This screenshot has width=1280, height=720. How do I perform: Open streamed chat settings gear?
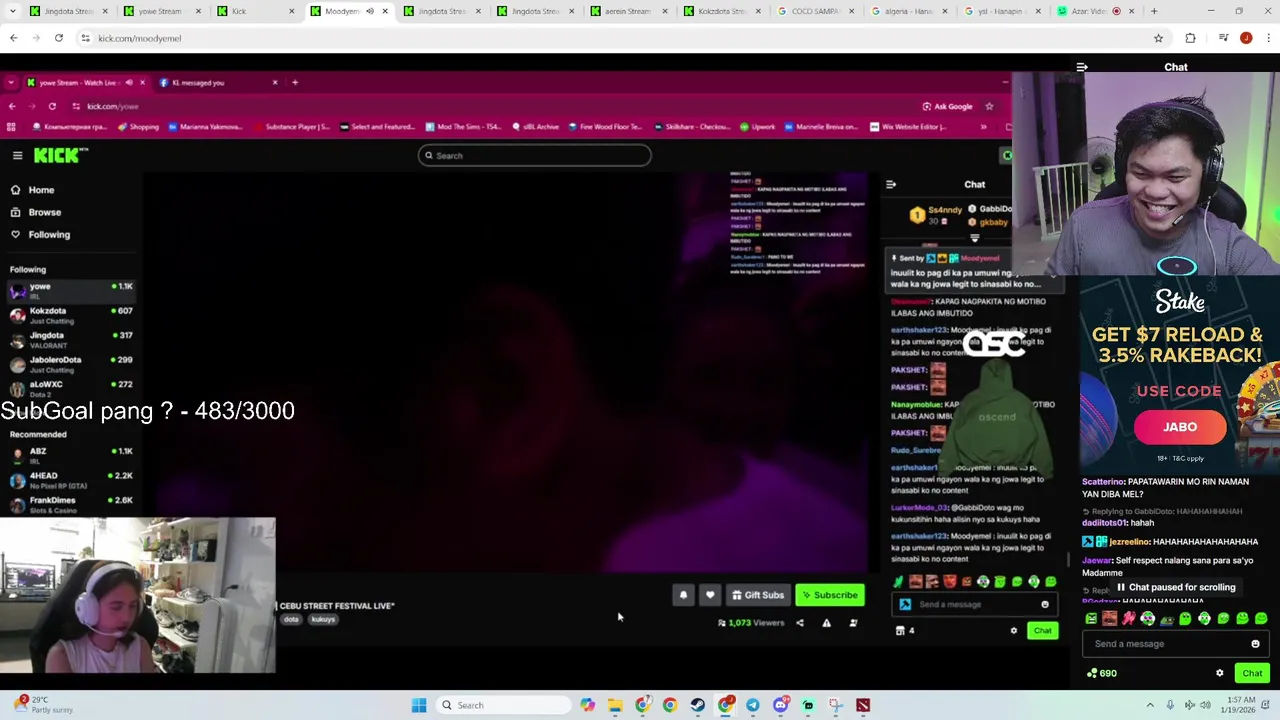coord(1013,631)
